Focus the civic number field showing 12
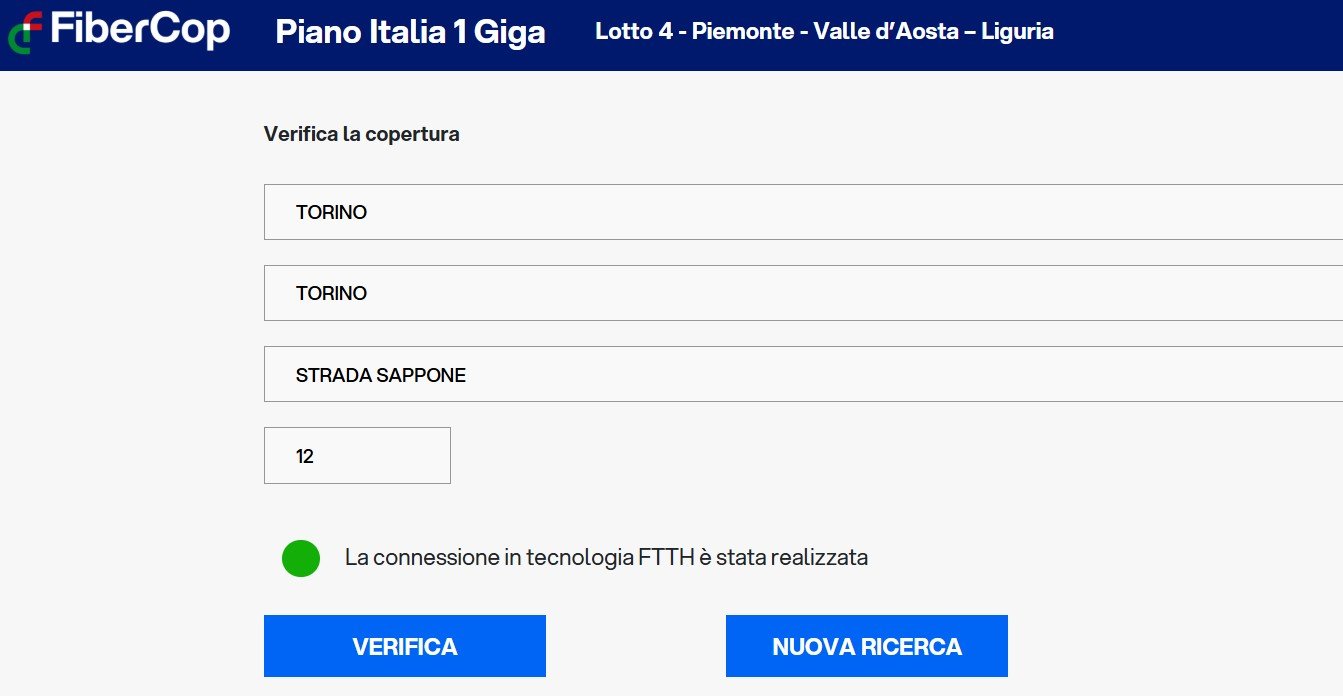The image size is (1343, 696). pyautogui.click(x=357, y=456)
